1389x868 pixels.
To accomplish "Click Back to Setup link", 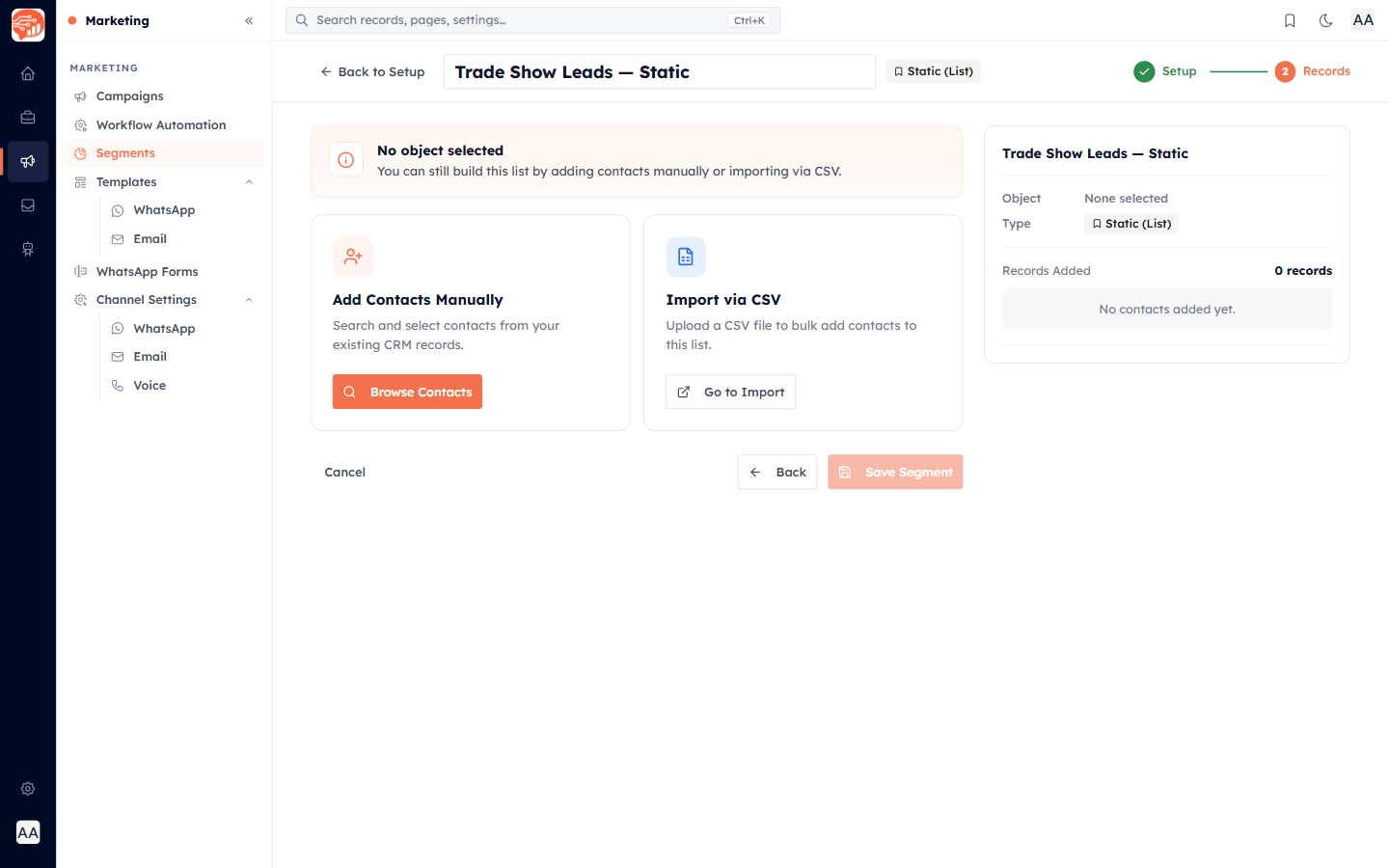I will tap(372, 71).
